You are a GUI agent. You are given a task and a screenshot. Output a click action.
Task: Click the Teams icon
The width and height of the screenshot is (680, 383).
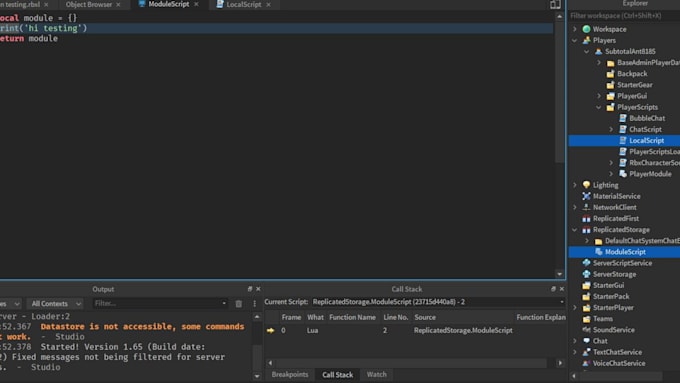click(586, 319)
